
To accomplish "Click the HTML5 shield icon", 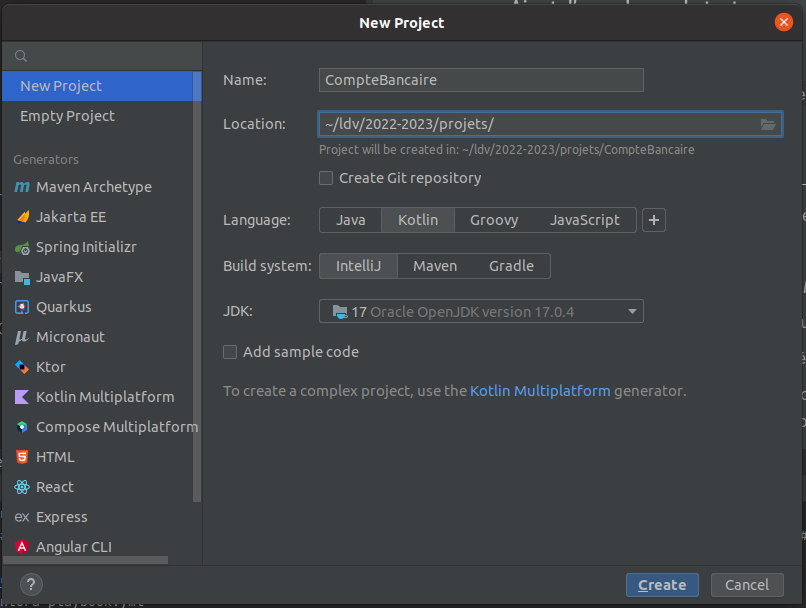I will 22,457.
